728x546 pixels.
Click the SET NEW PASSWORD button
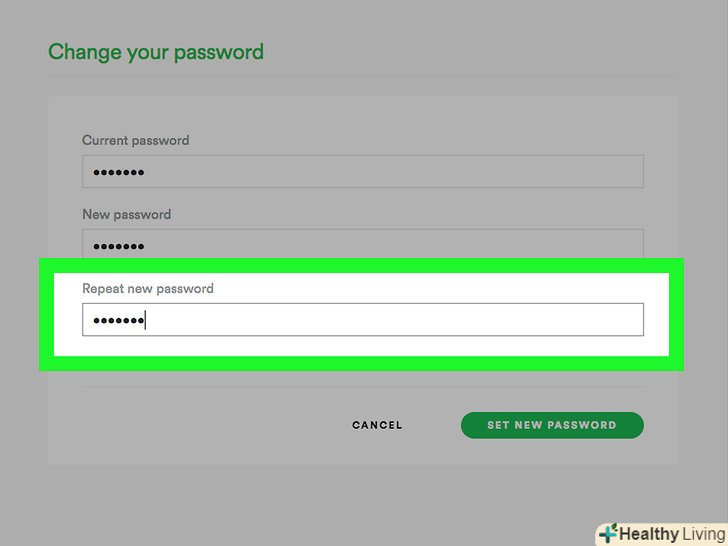552,425
